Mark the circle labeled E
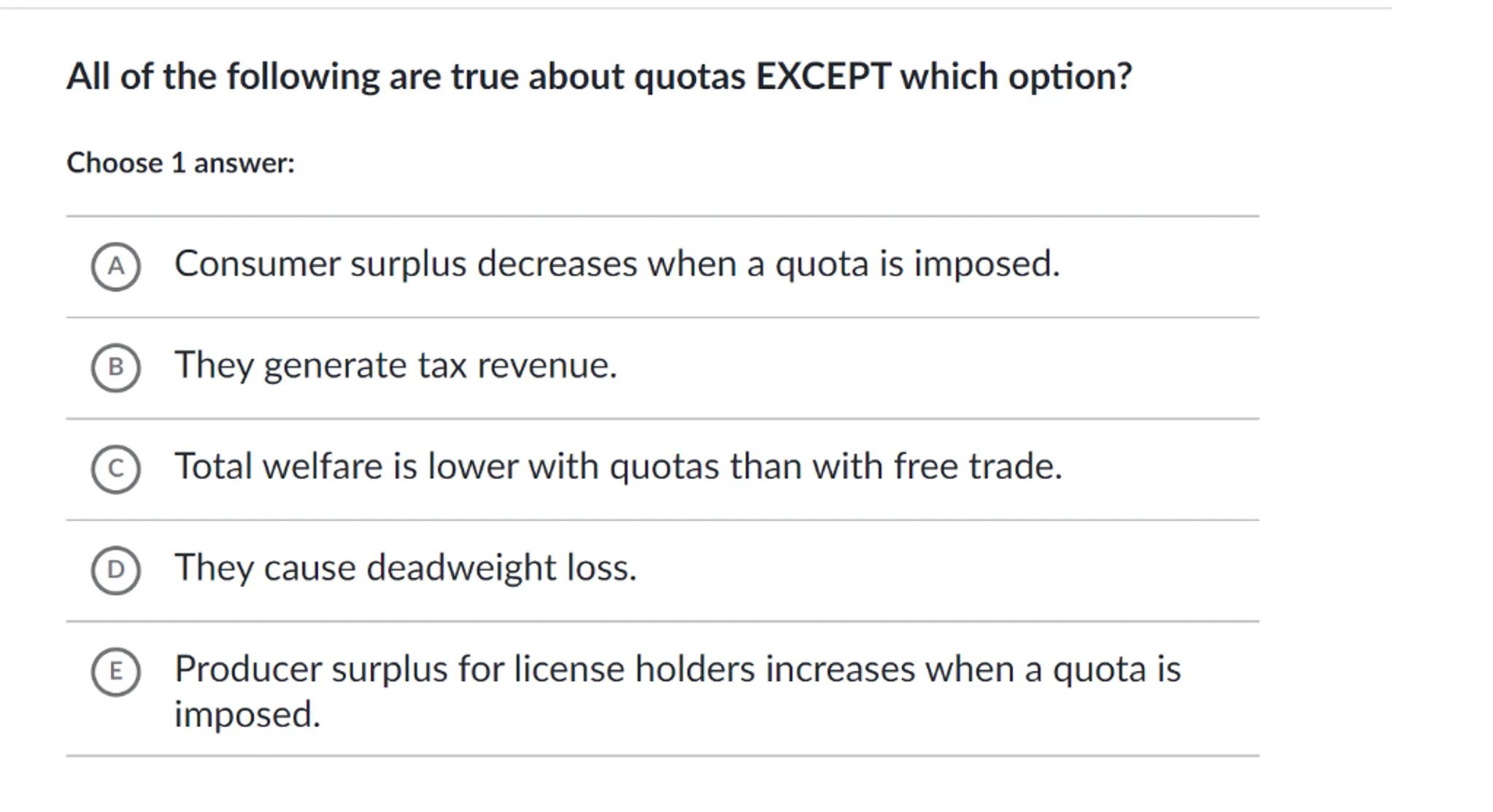Viewport: 1493px width, 812px height. [115, 671]
